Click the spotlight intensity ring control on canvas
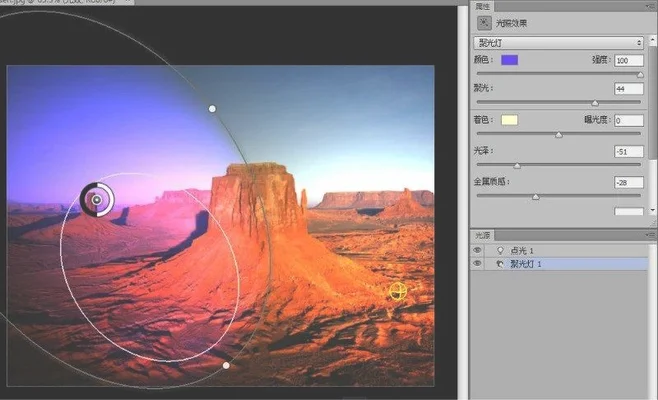The height and width of the screenshot is (400, 658). pyautogui.click(x=97, y=200)
